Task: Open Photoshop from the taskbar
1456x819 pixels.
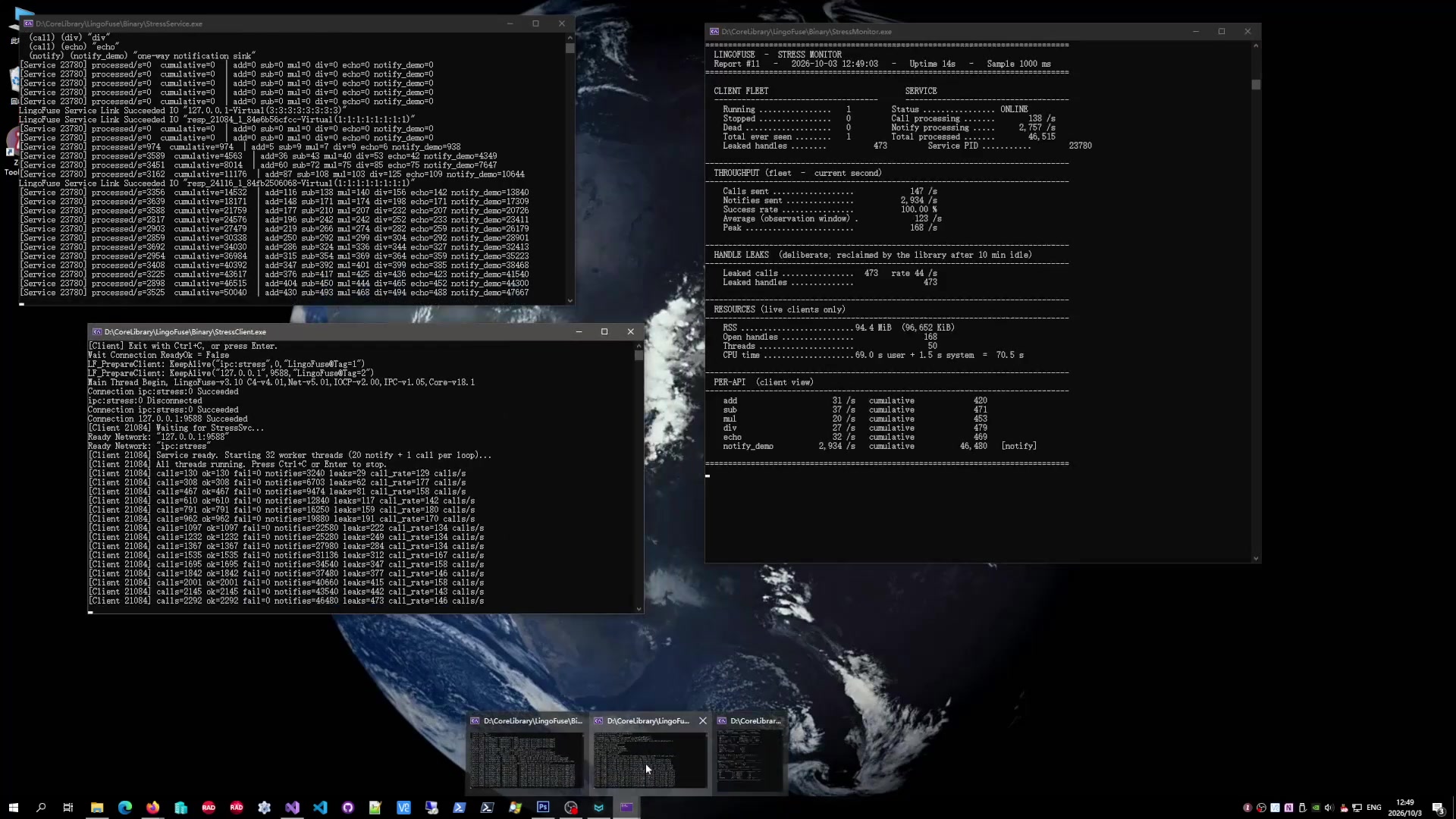Action: point(543,807)
